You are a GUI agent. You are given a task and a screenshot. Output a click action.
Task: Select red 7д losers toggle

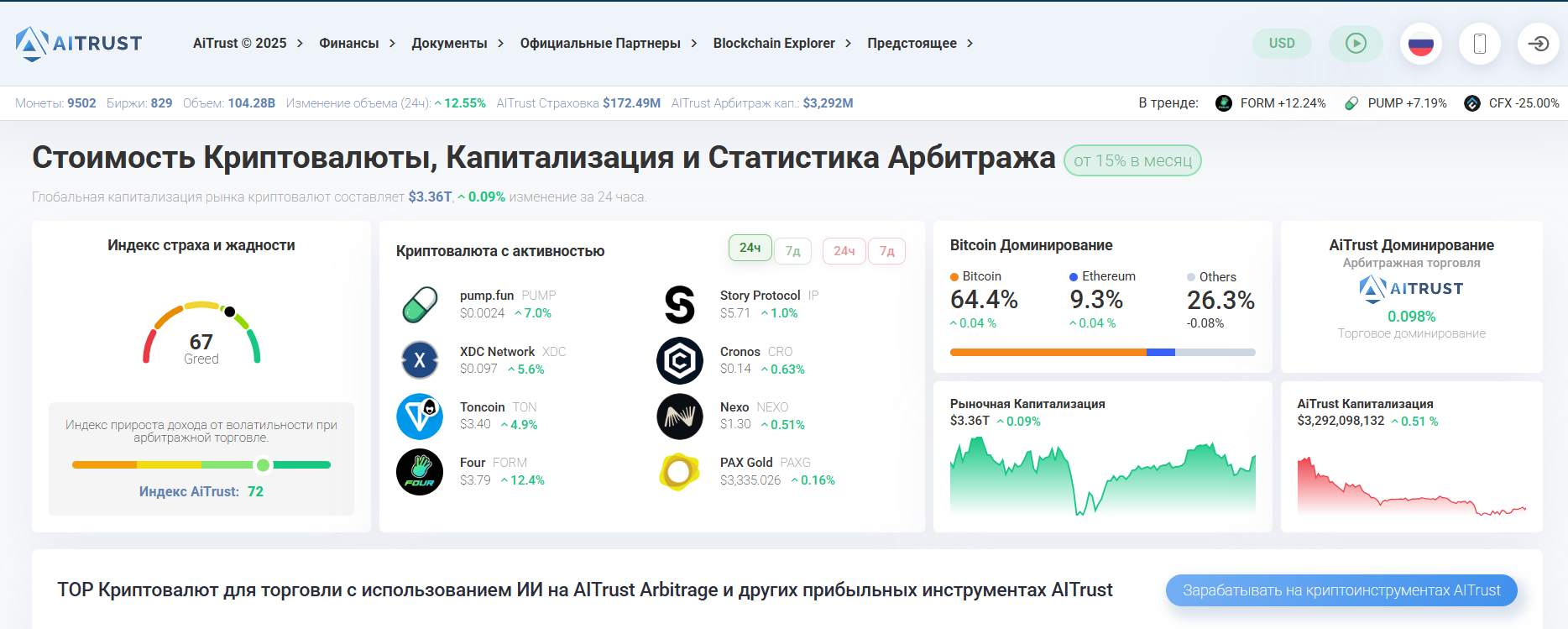(887, 251)
